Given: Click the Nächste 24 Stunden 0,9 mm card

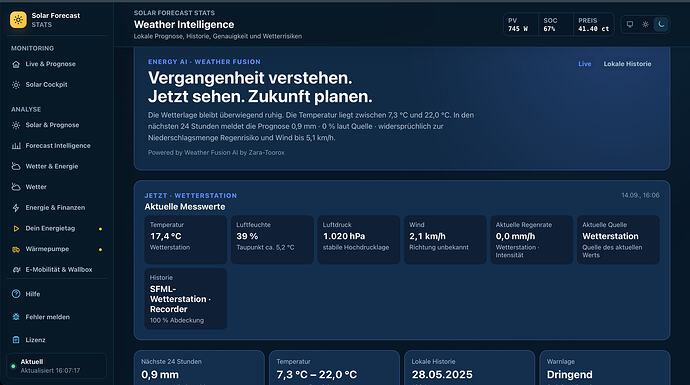Looking at the screenshot, I should point(199,368).
